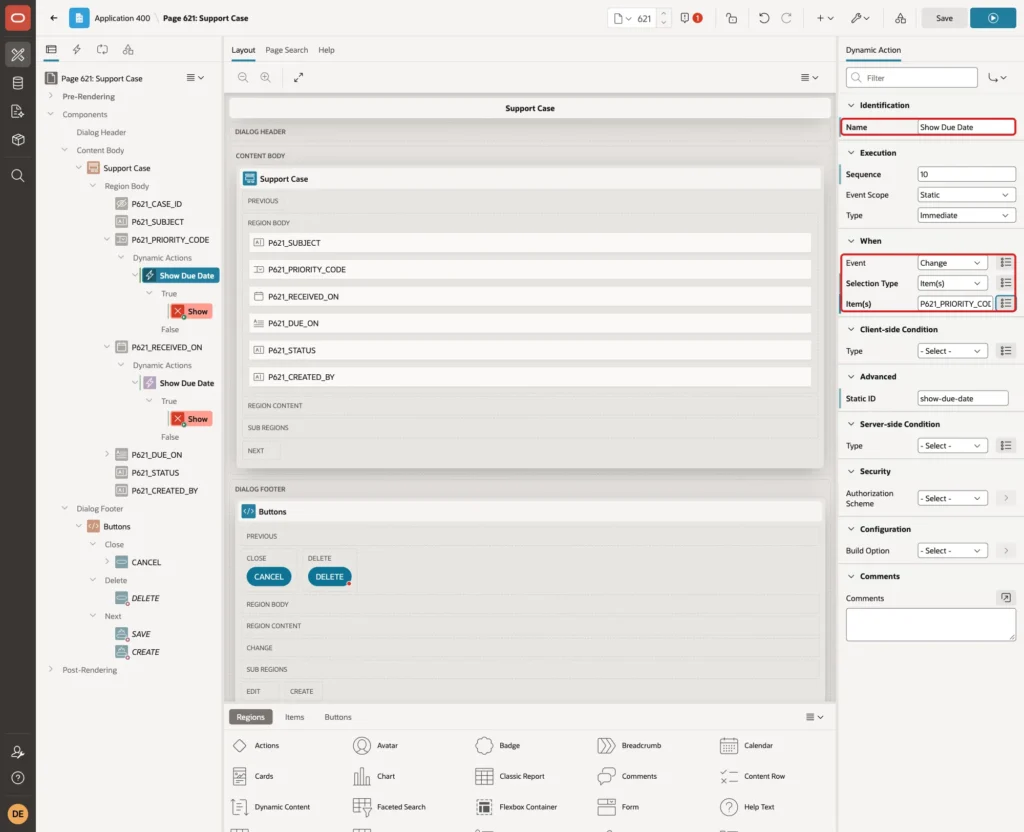Open the Event Scope dropdown

tap(966, 195)
